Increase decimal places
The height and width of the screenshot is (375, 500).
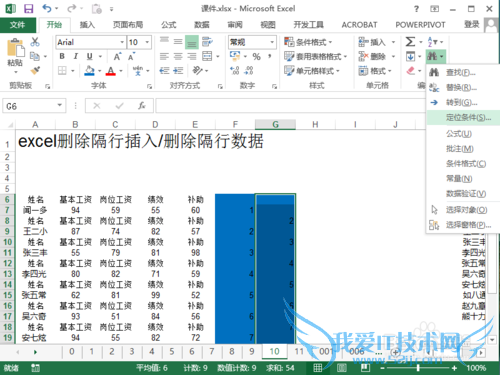pyautogui.click(x=235, y=71)
